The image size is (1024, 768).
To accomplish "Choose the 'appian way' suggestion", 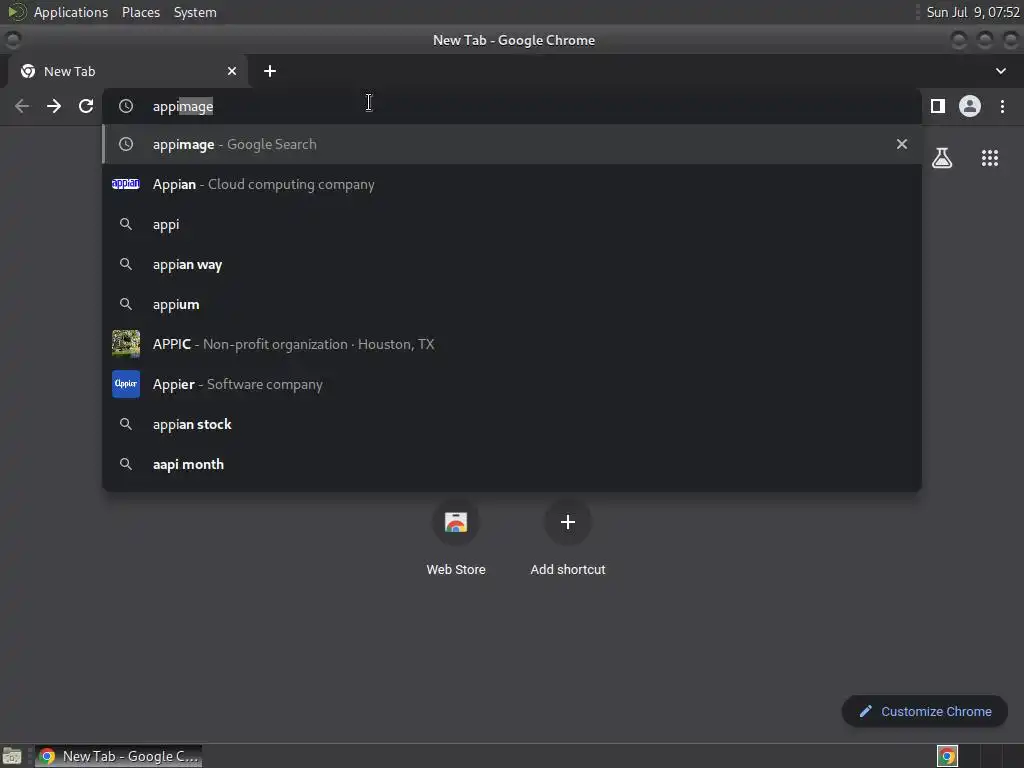I will (512, 264).
